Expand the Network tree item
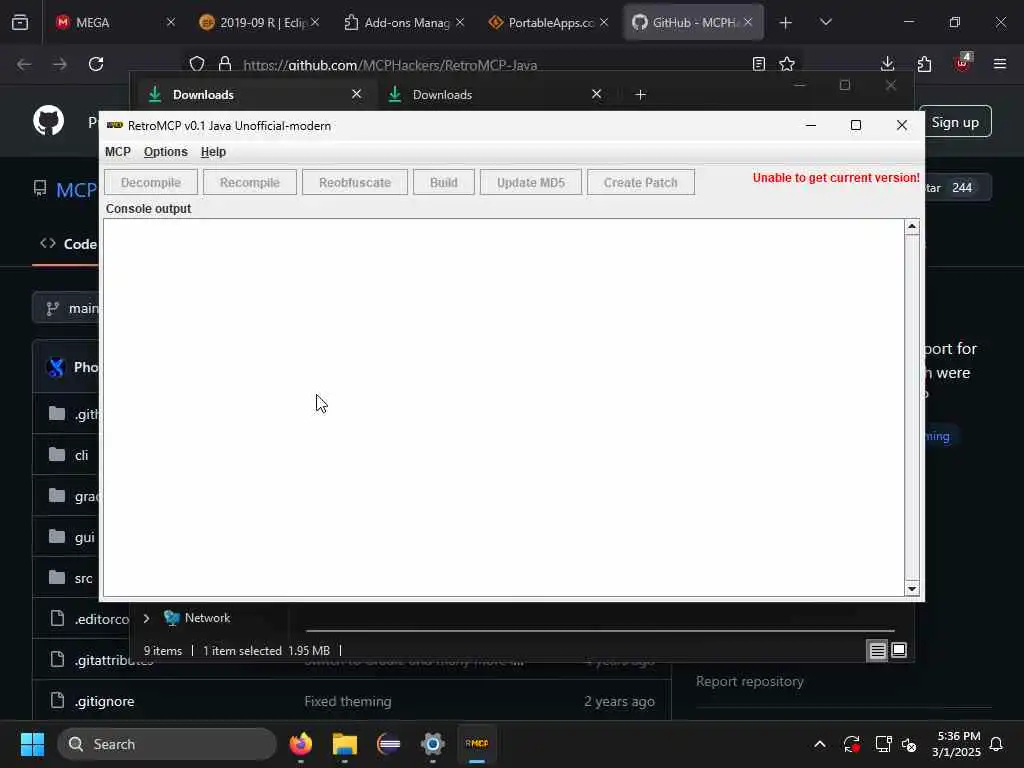This screenshot has width=1024, height=768. (146, 618)
